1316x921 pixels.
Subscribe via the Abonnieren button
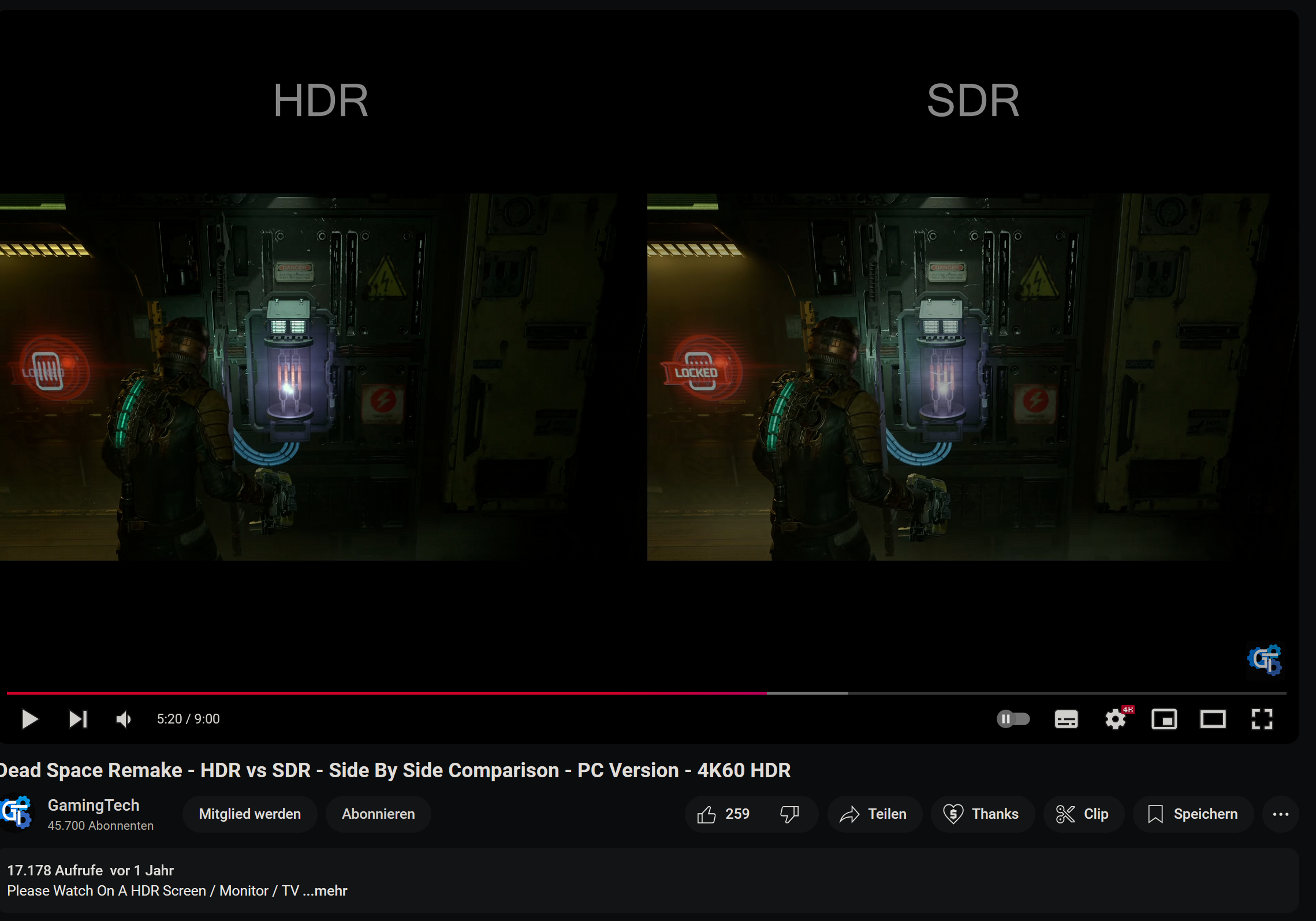click(x=378, y=814)
